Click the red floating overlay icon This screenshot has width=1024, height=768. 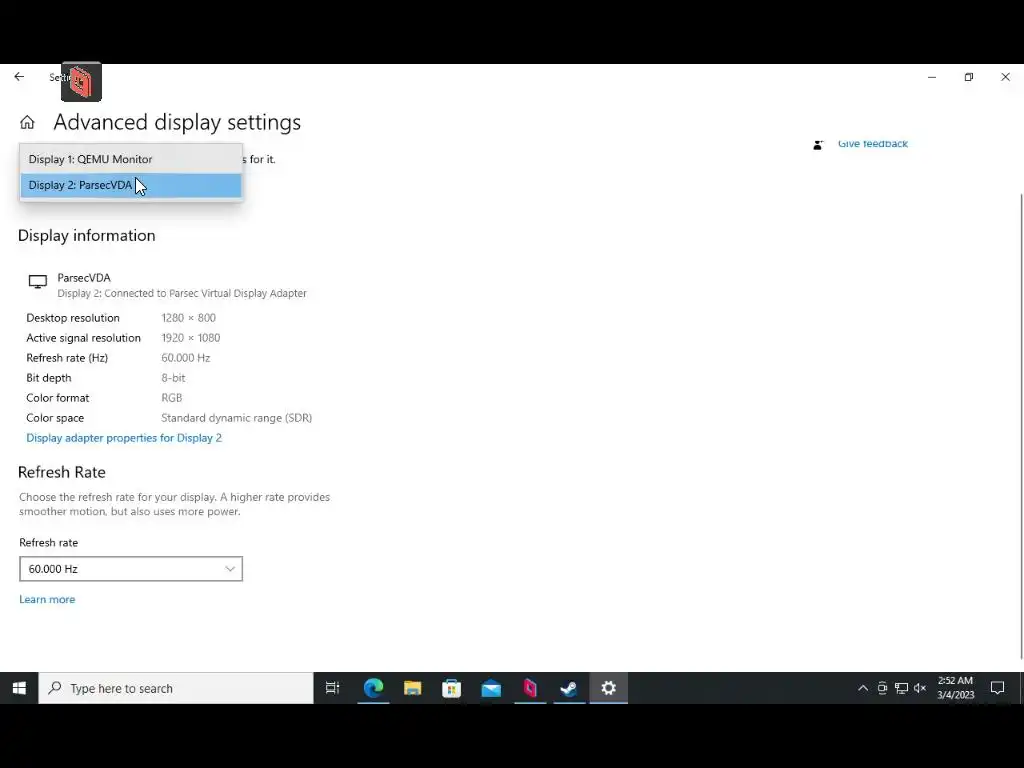coord(81,82)
